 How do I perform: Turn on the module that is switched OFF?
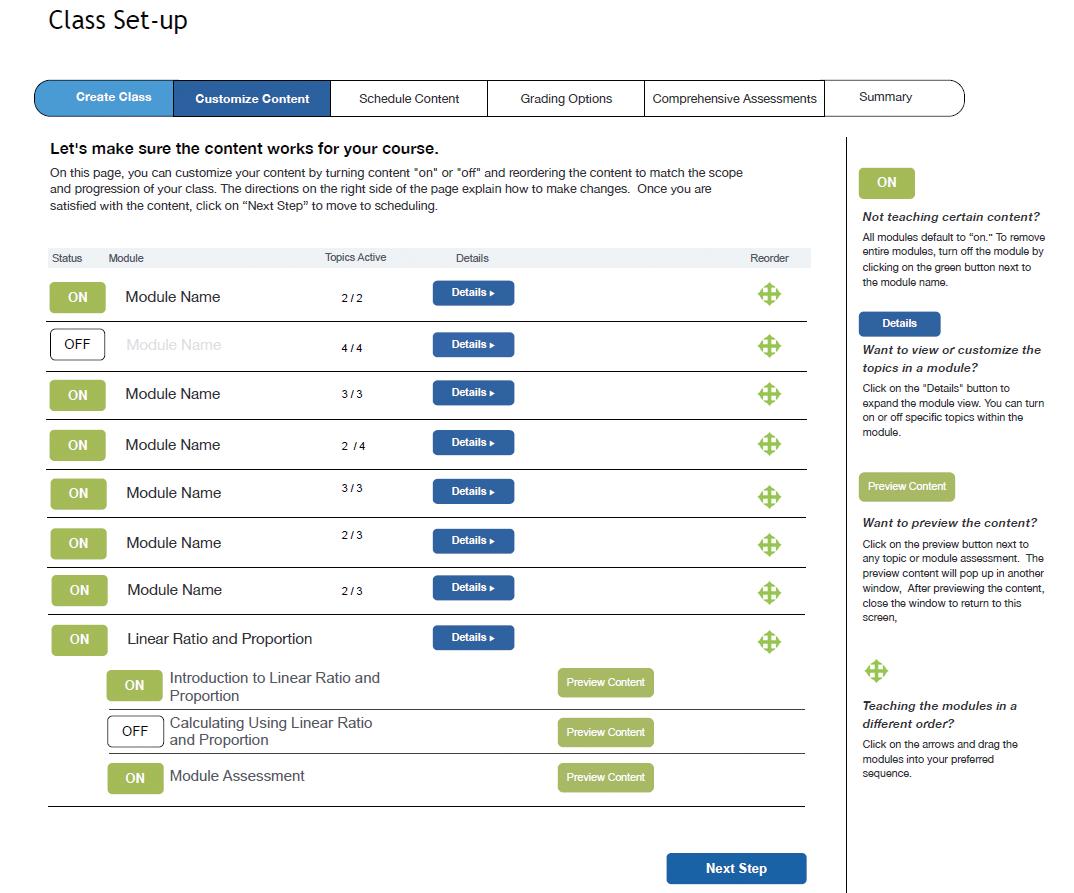[77, 344]
